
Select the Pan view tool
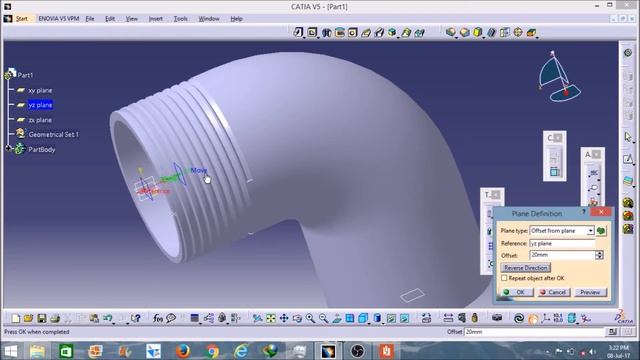pos(284,318)
